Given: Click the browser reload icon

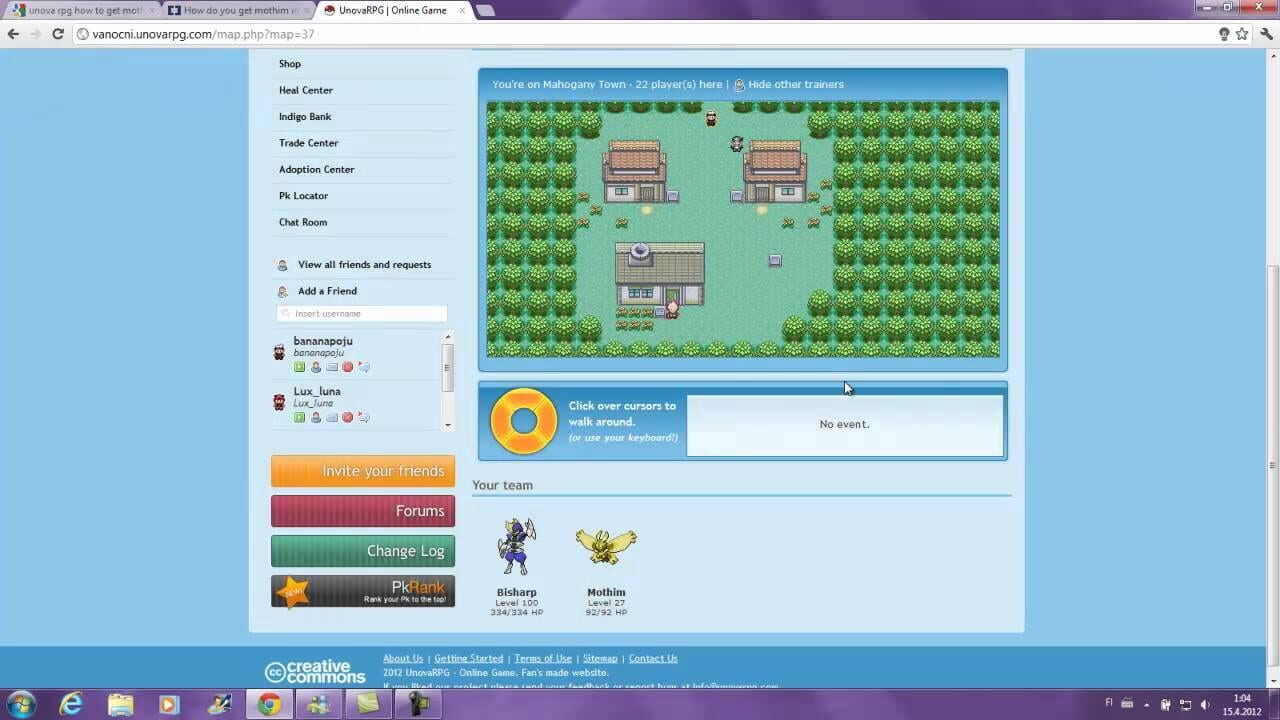Looking at the screenshot, I should point(58,34).
